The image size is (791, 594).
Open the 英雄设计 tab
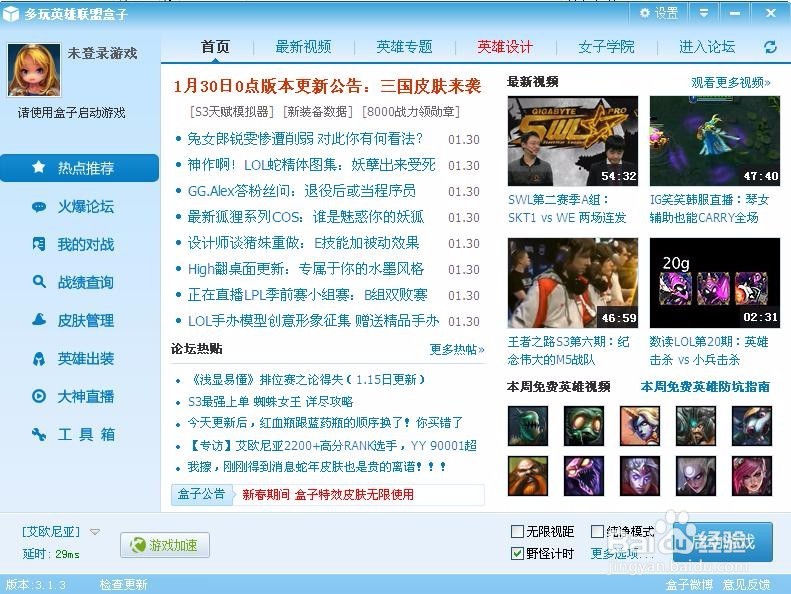(x=505, y=47)
